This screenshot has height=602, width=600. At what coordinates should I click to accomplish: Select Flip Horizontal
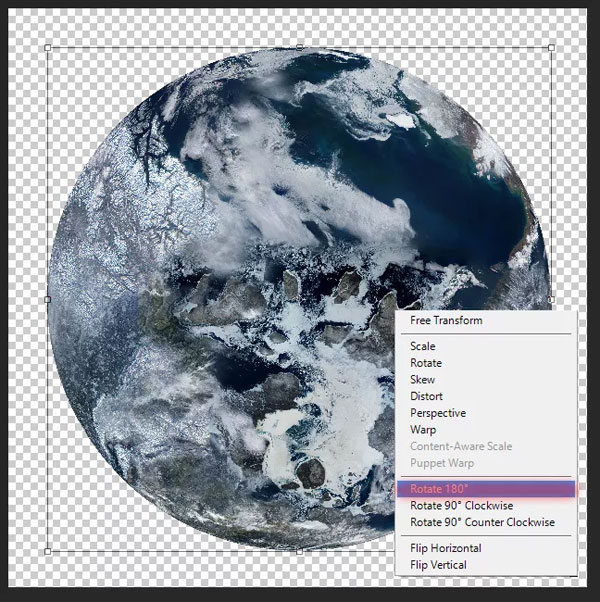coord(486,548)
